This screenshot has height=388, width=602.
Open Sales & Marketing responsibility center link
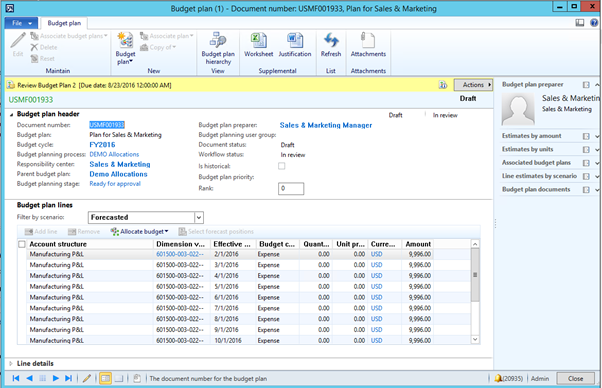[x=120, y=164]
